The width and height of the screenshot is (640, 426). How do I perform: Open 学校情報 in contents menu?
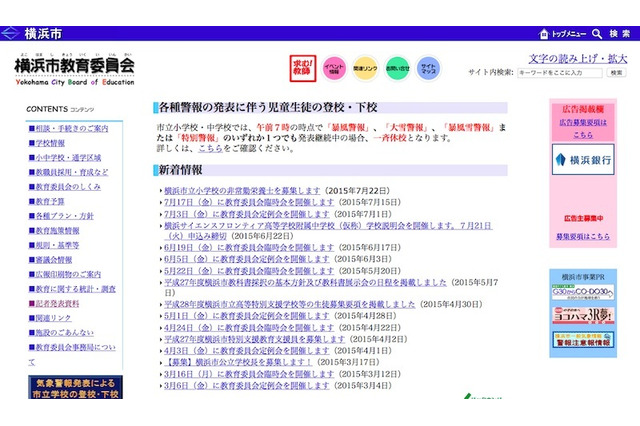(47, 143)
